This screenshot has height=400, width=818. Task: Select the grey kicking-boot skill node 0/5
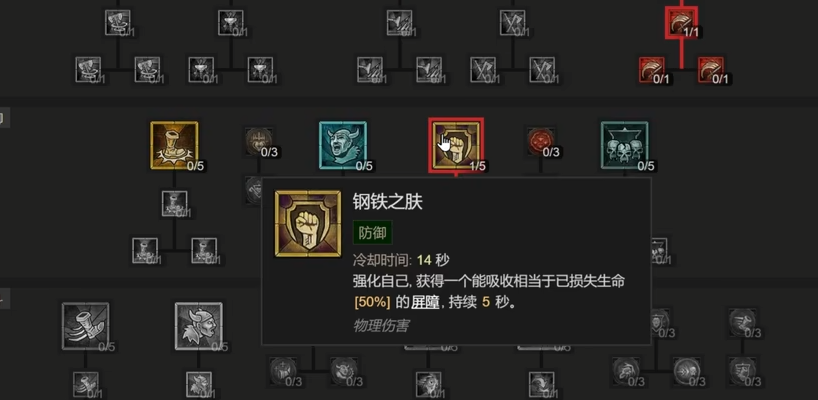pos(86,326)
